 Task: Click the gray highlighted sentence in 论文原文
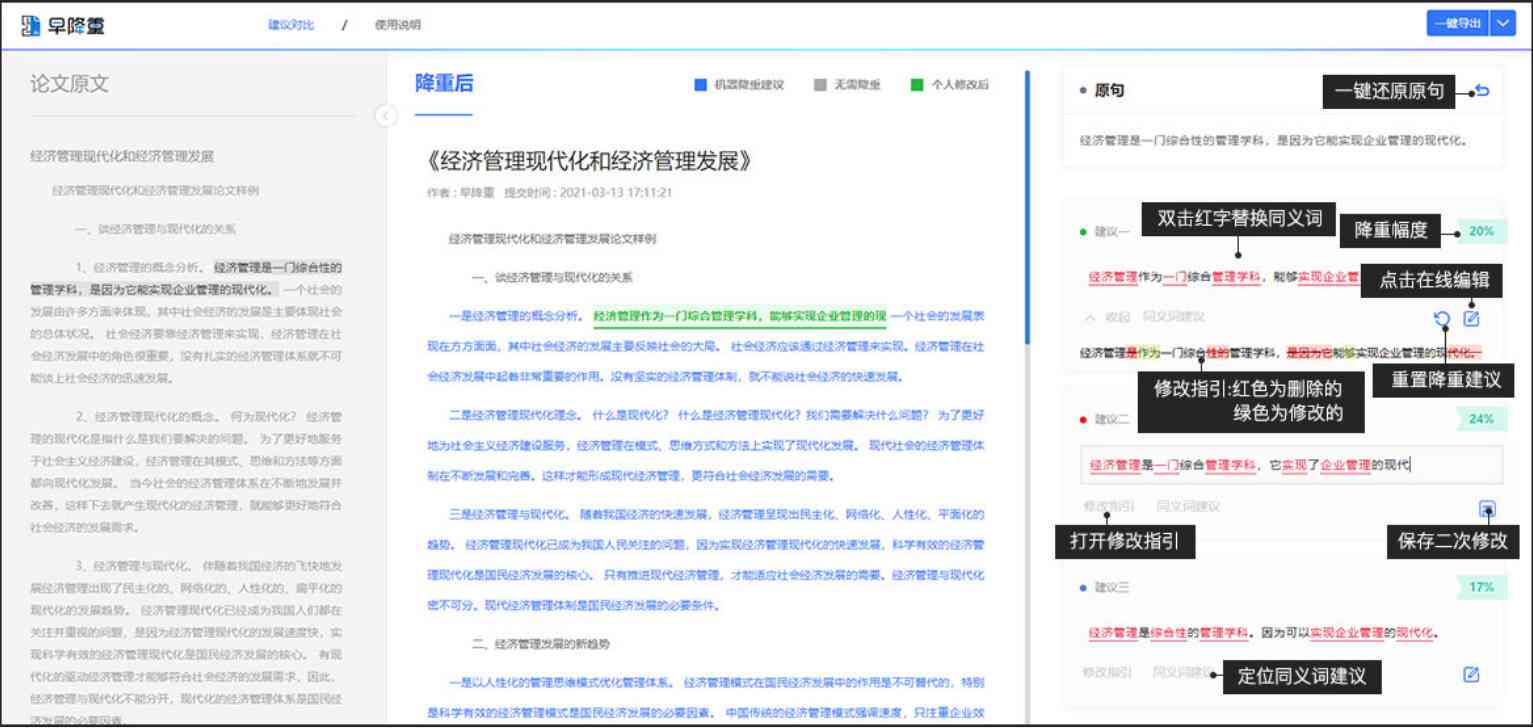click(x=186, y=279)
